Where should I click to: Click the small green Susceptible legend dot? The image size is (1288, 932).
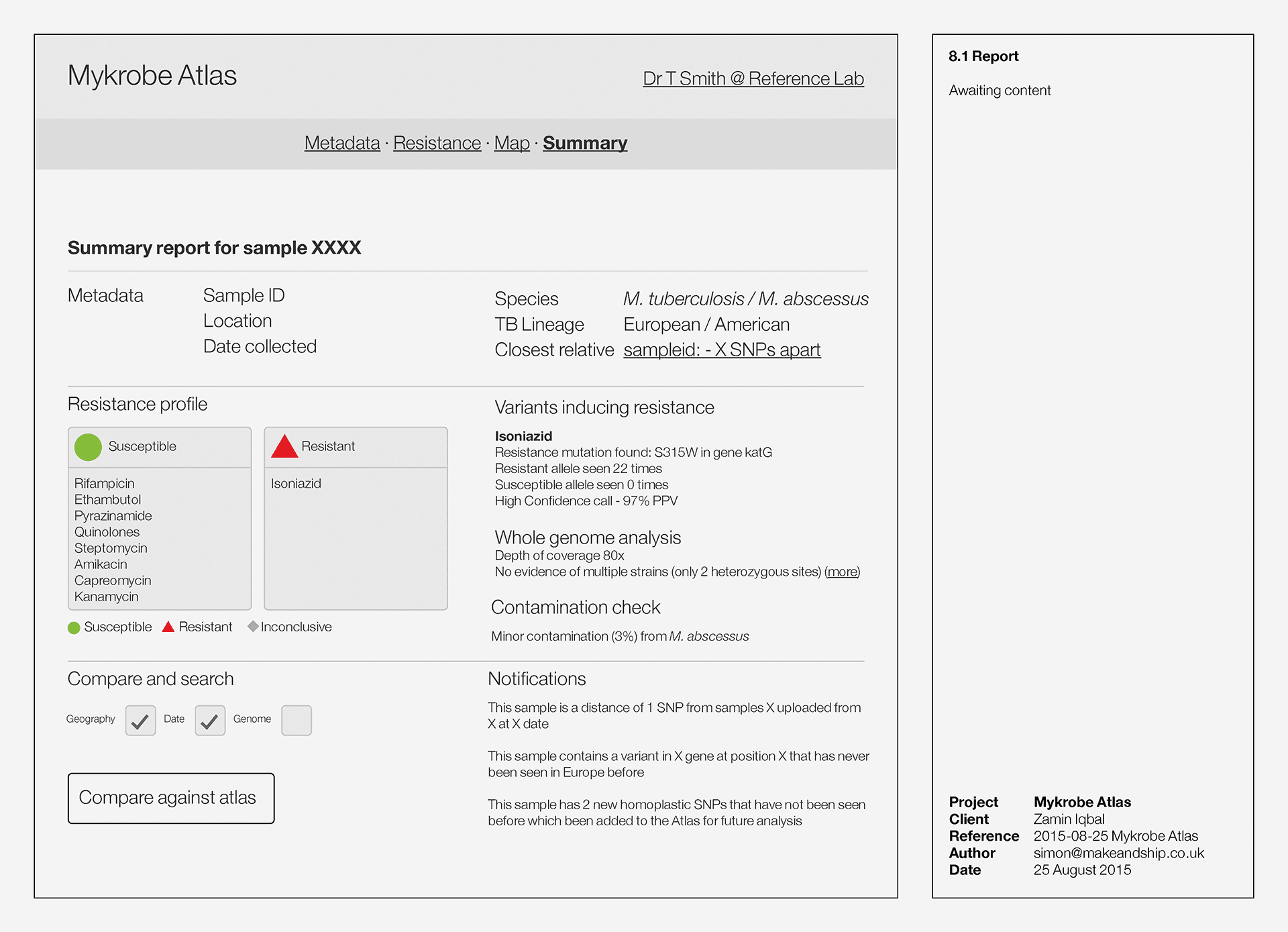(74, 627)
